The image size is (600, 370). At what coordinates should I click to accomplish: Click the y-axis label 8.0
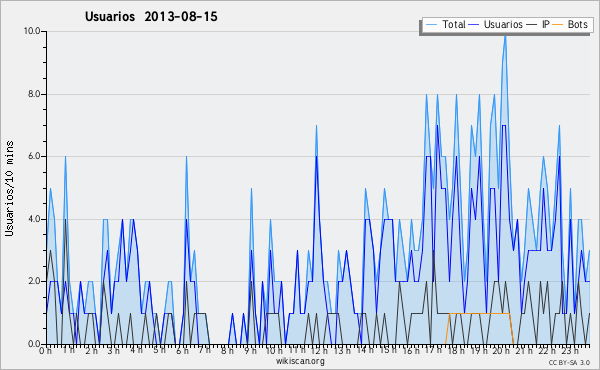(x=34, y=94)
